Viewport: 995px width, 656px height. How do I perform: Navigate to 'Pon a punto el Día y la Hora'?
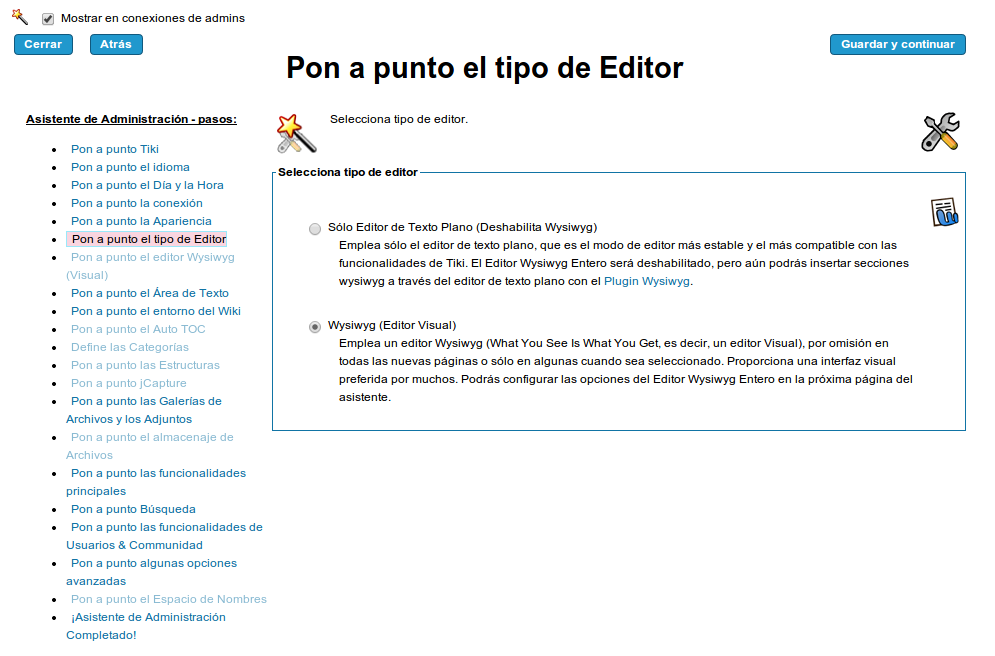pos(147,185)
